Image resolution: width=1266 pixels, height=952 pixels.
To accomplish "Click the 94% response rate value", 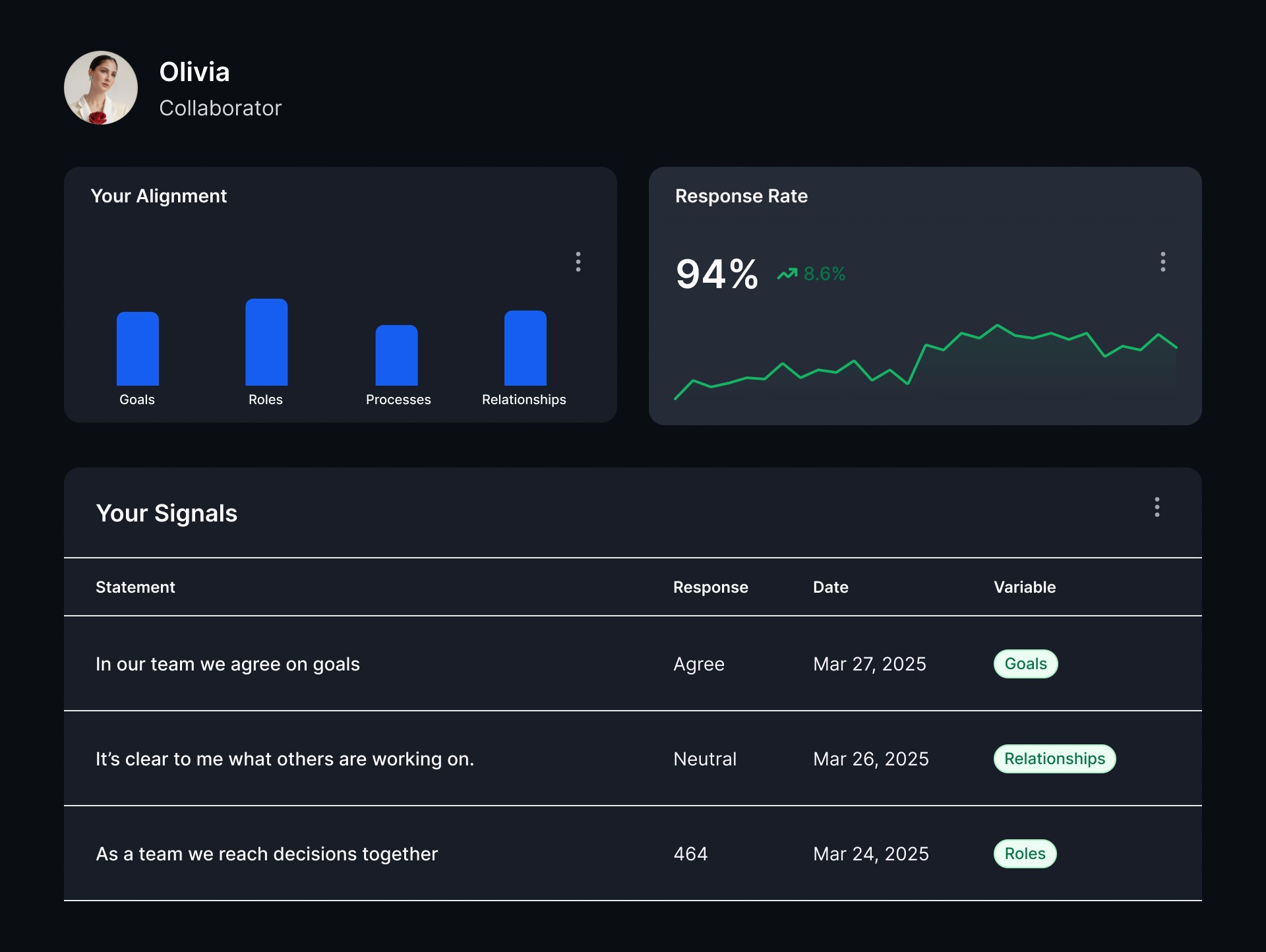I will pos(717,274).
